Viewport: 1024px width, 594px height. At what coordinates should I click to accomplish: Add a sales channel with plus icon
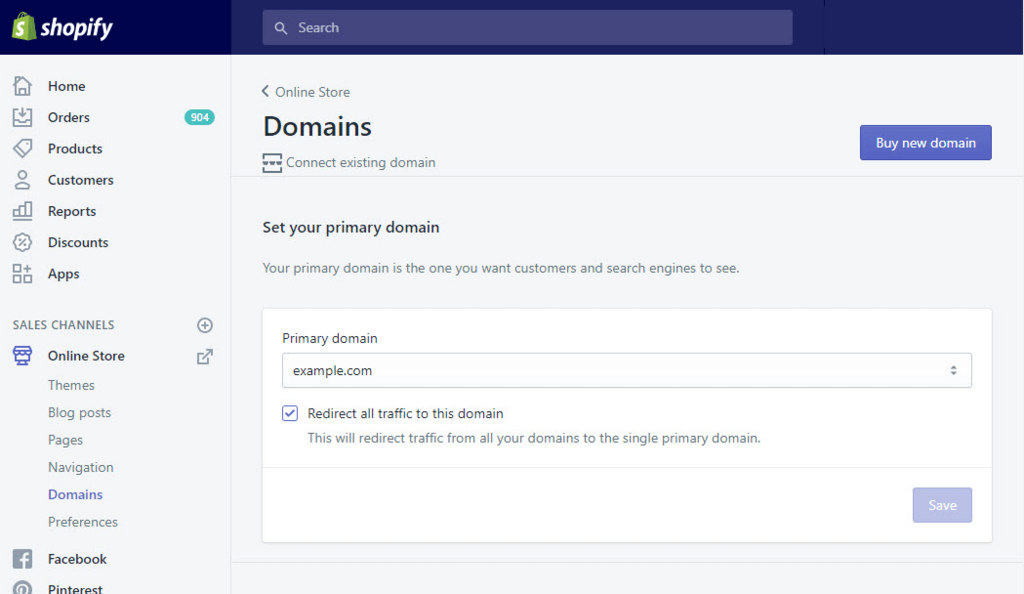[204, 325]
